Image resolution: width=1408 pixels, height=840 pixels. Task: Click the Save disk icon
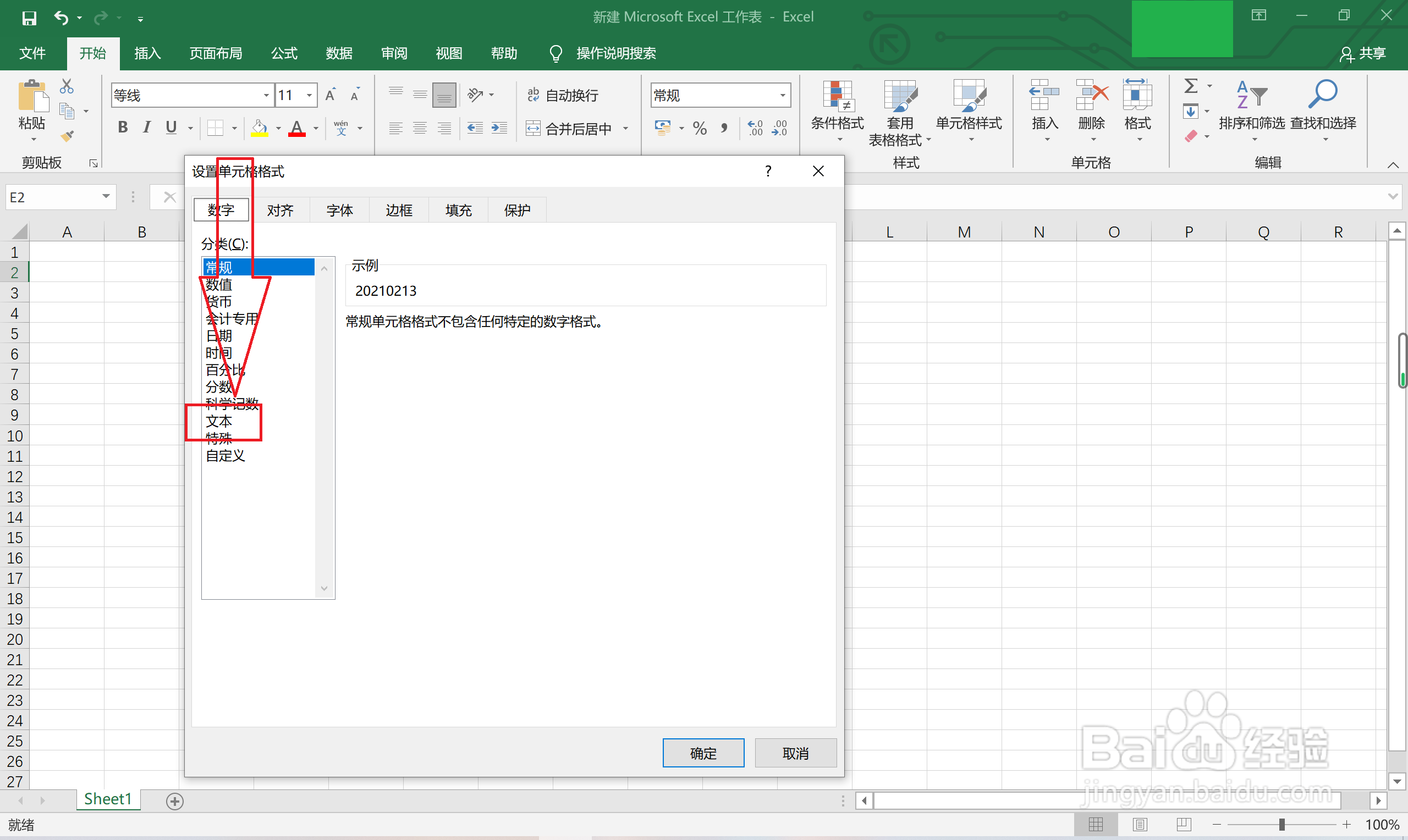[29, 18]
